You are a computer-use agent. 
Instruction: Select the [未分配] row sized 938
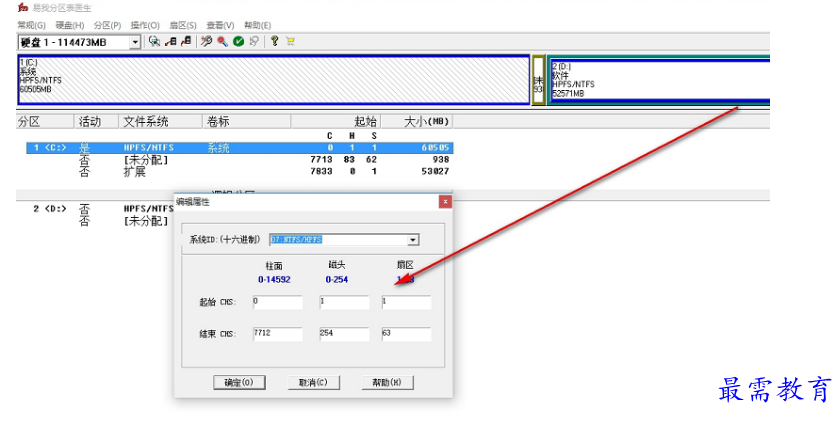tap(240, 160)
